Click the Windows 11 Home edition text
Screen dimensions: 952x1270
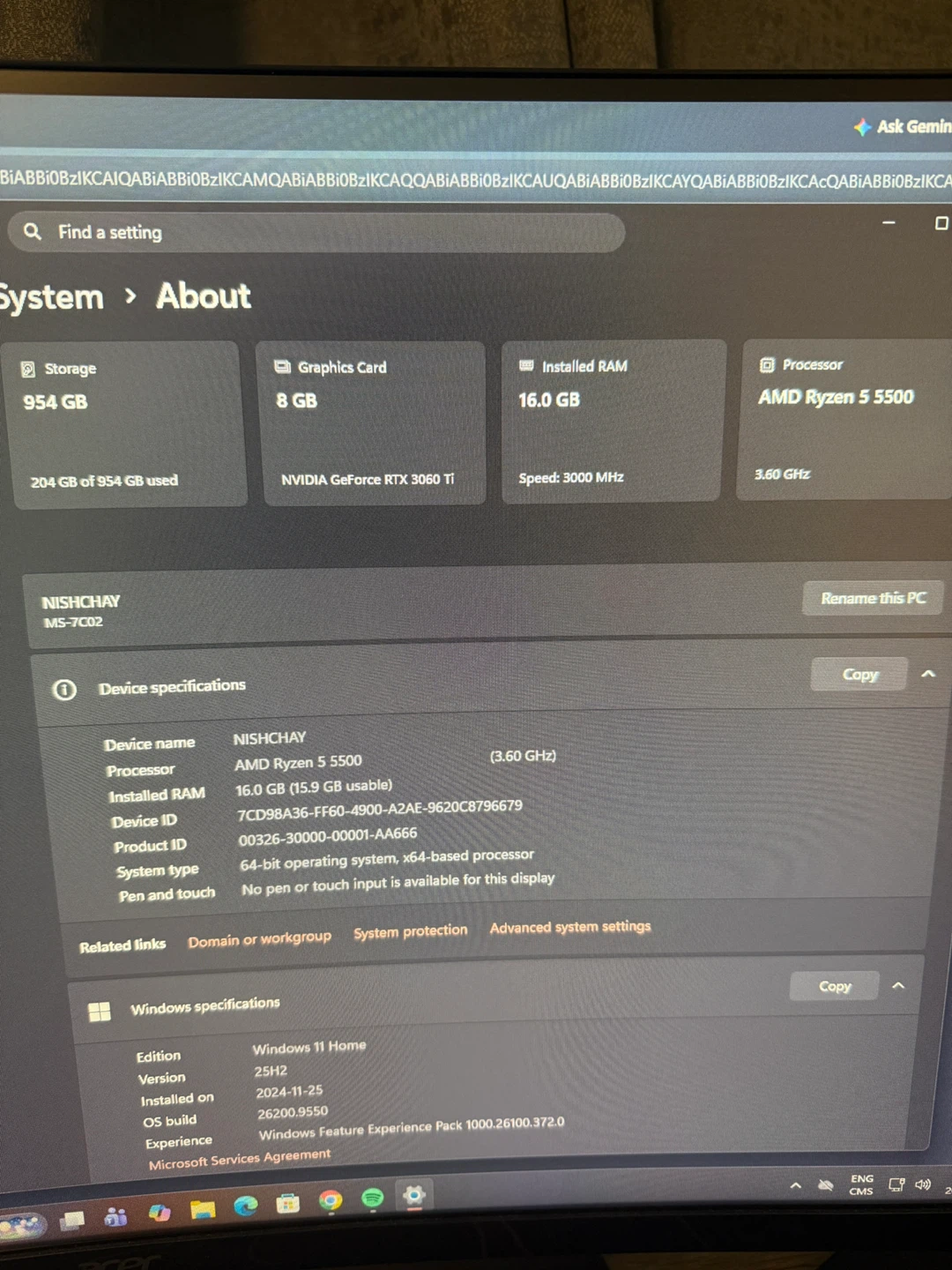(309, 1047)
